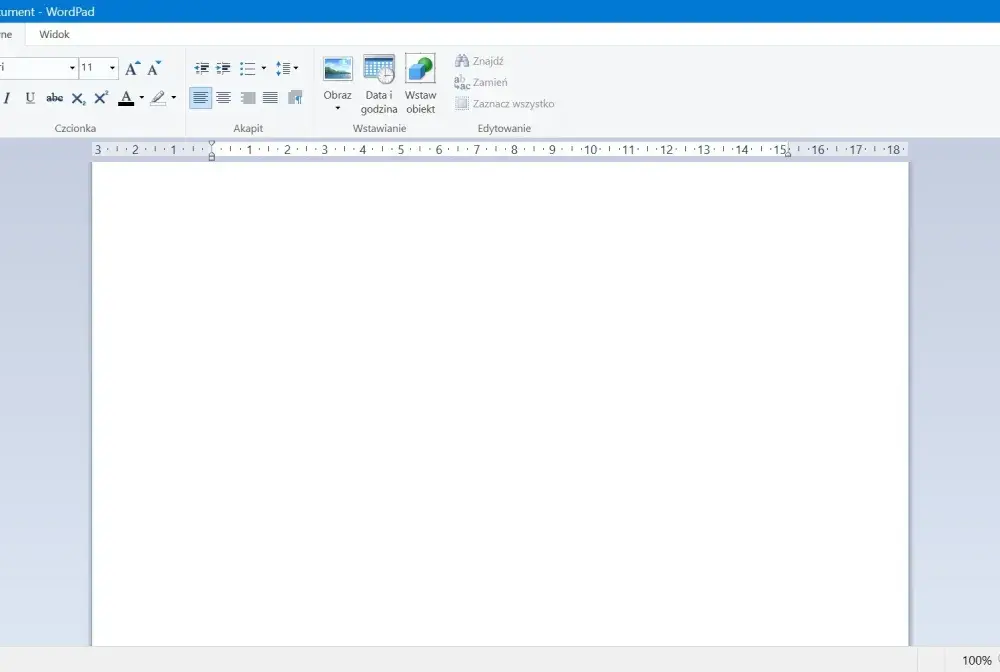The width and height of the screenshot is (1000, 672).
Task: Insert Data i godzina
Action: click(x=379, y=84)
